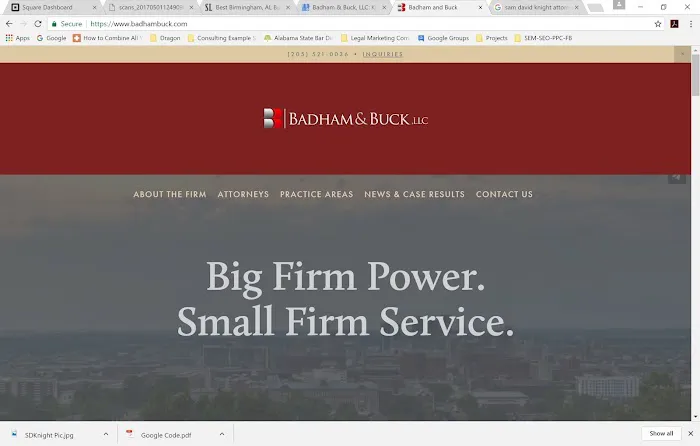Screen dimensions: 700x446
Task: Go back to the previous page
Action: (x=9, y=24)
